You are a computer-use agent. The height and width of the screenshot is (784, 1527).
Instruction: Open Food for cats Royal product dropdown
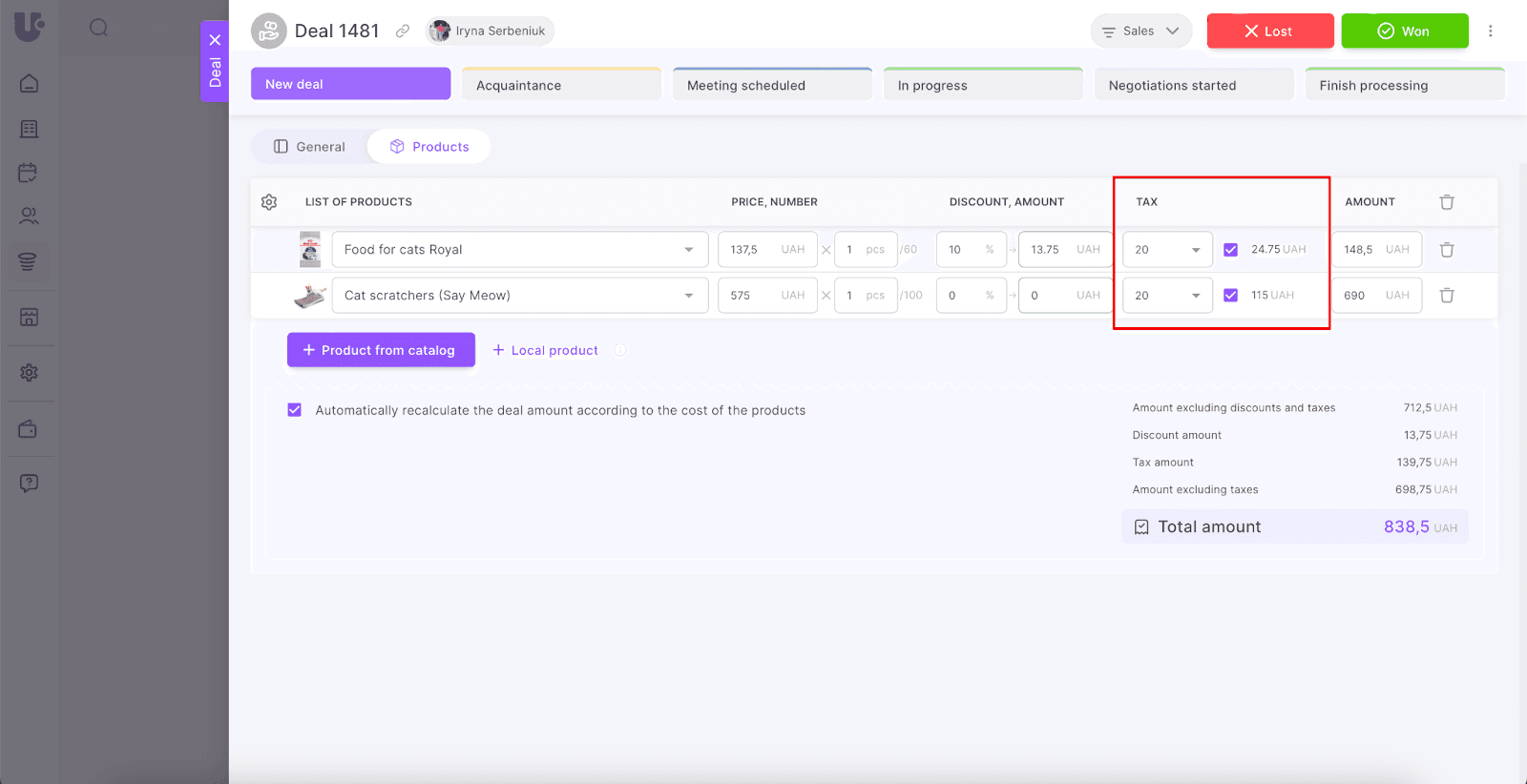tap(688, 250)
